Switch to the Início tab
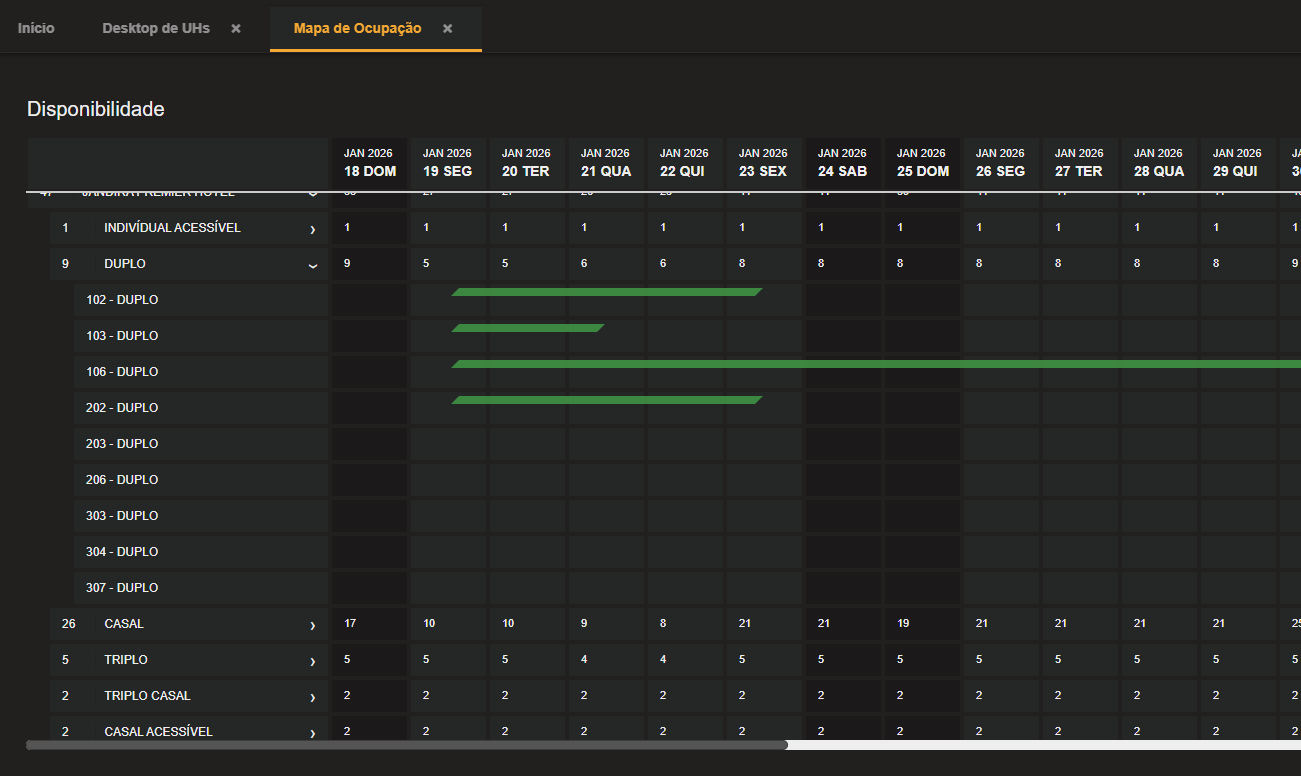1301x776 pixels. coord(36,29)
